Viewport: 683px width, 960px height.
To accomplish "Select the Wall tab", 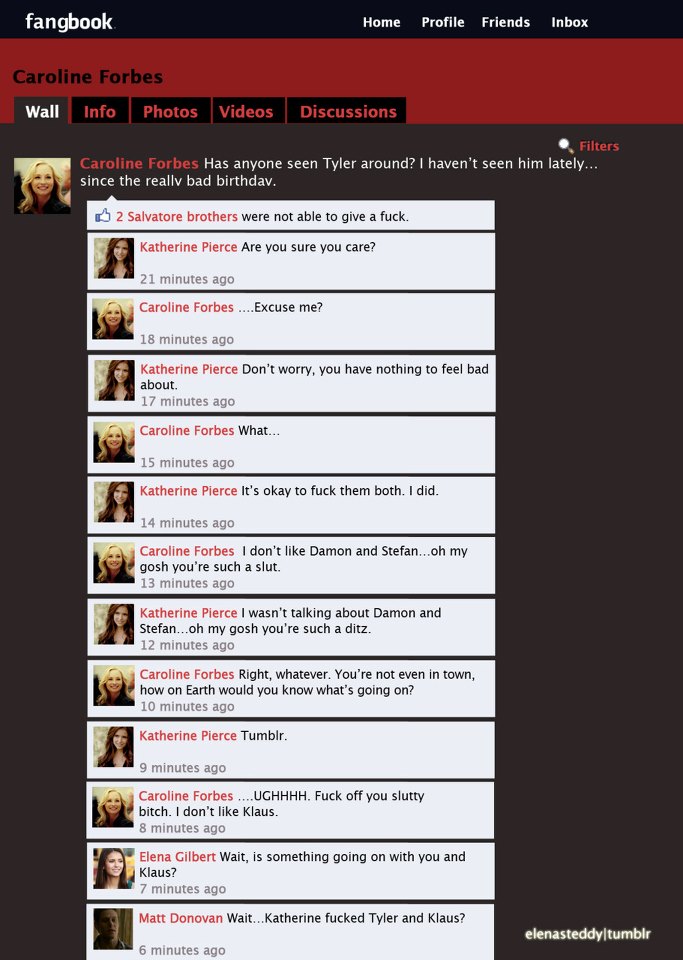I will 42,111.
